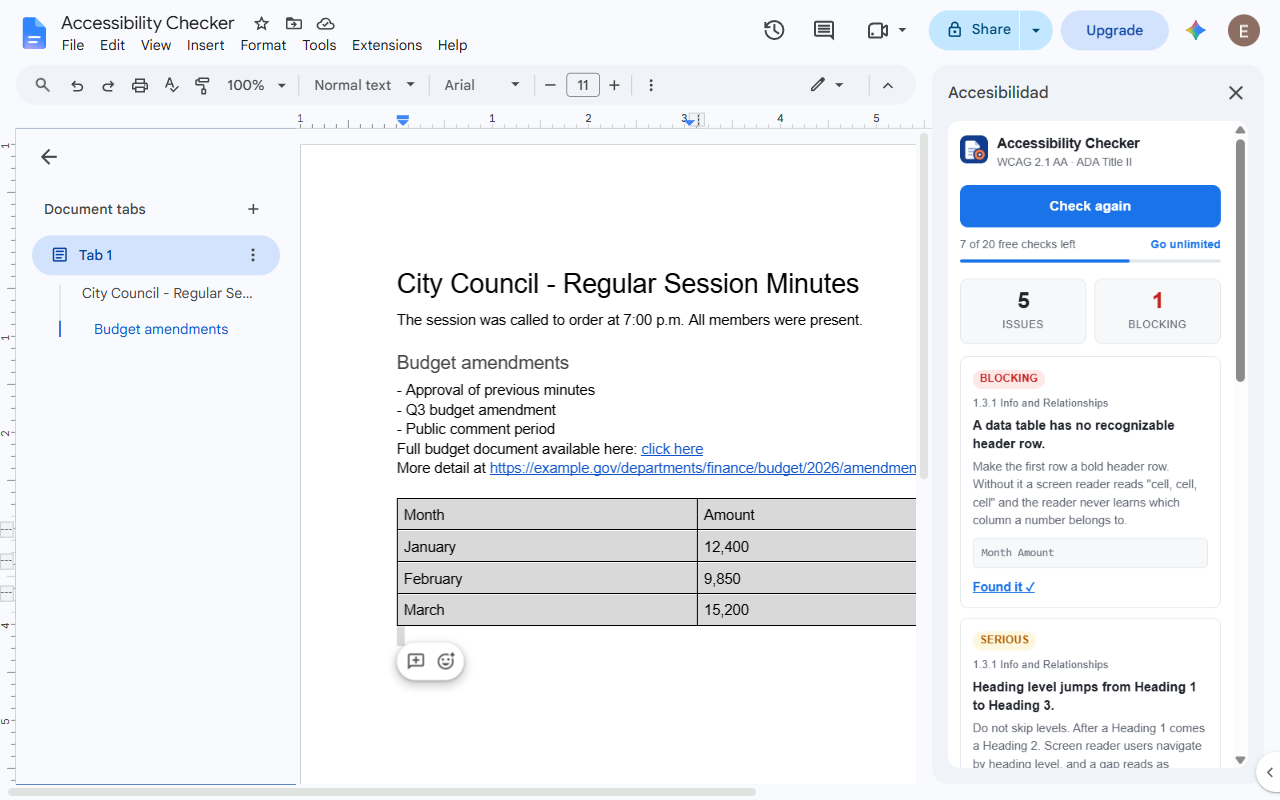Open the Insert menu

pyautogui.click(x=206, y=45)
